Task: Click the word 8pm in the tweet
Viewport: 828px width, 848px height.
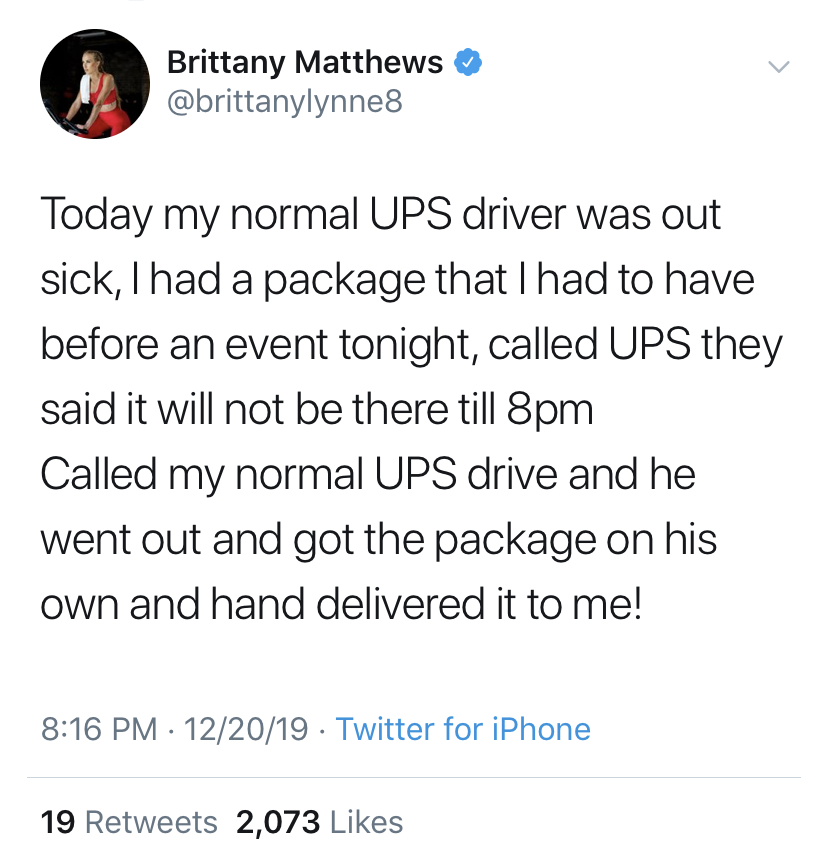Action: point(550,410)
